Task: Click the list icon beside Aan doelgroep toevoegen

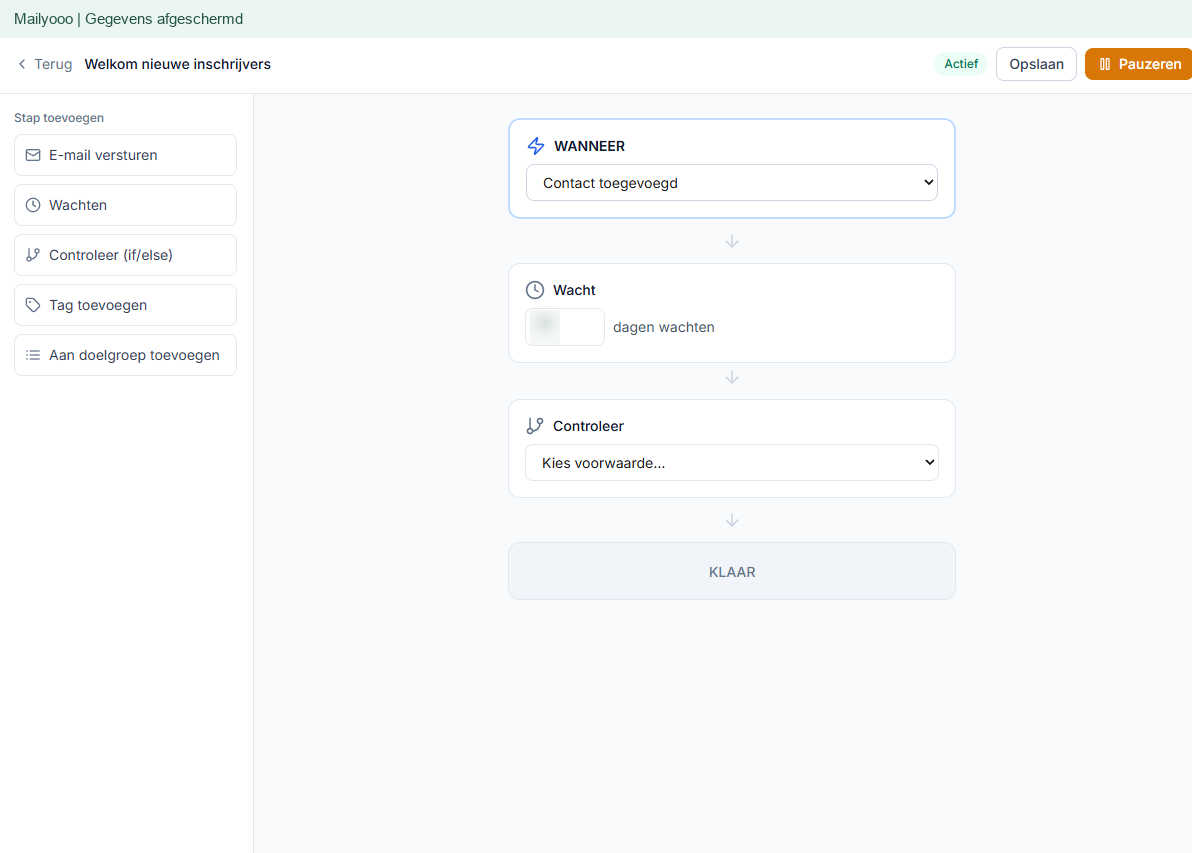Action: [x=33, y=355]
